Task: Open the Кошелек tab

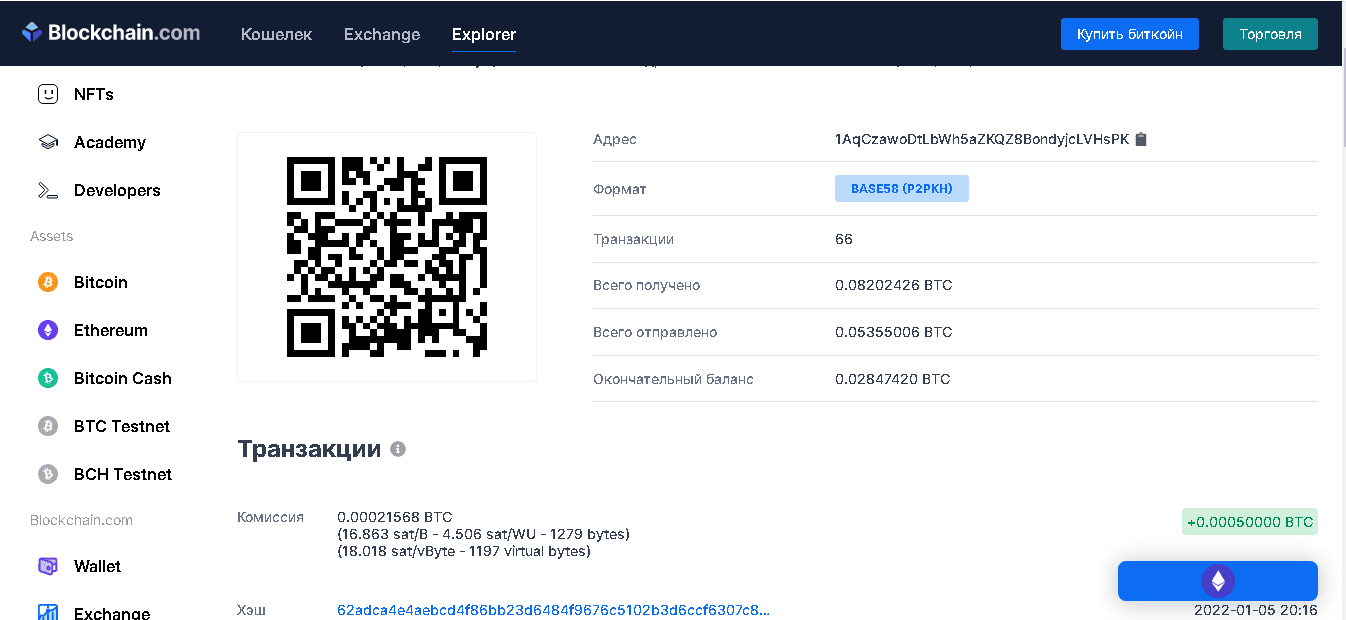Action: (276, 34)
